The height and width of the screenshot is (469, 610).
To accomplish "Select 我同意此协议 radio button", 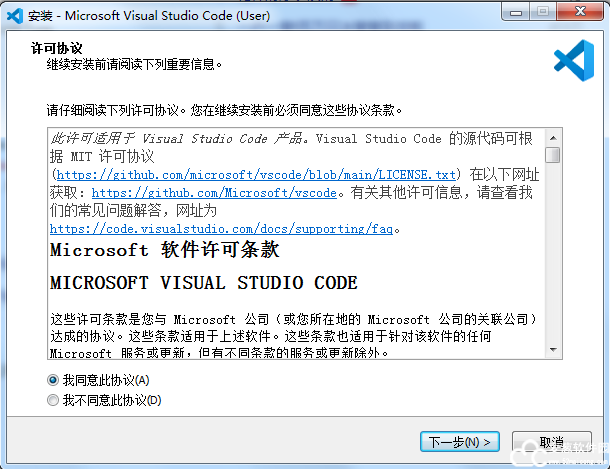I will coord(53,380).
